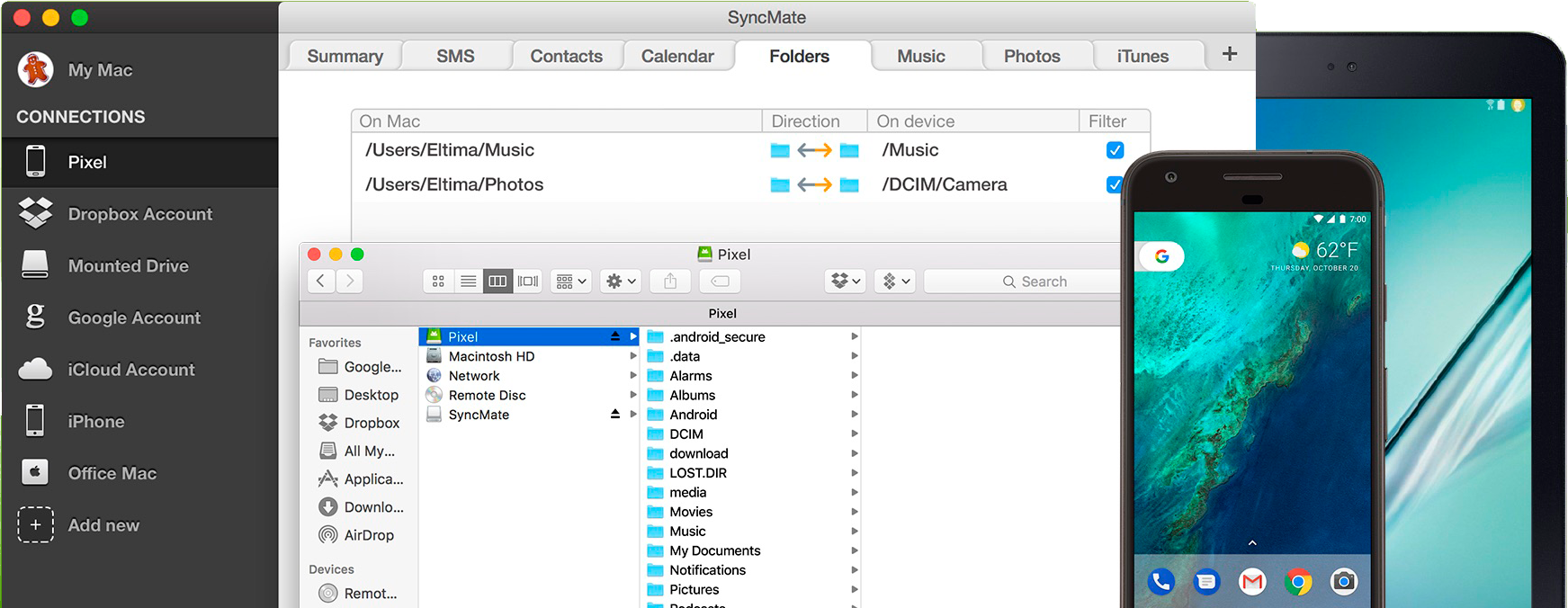Open the Dropbox toolbar dropdown in Finder
This screenshot has width=1568, height=608.
(846, 282)
